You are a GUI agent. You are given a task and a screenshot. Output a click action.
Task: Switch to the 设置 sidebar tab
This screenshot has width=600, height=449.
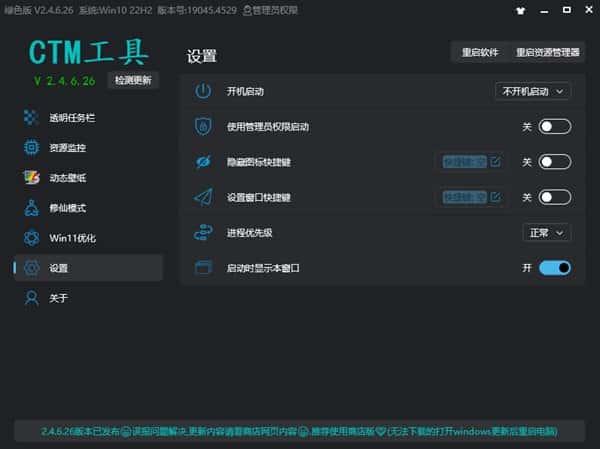click(x=88, y=268)
